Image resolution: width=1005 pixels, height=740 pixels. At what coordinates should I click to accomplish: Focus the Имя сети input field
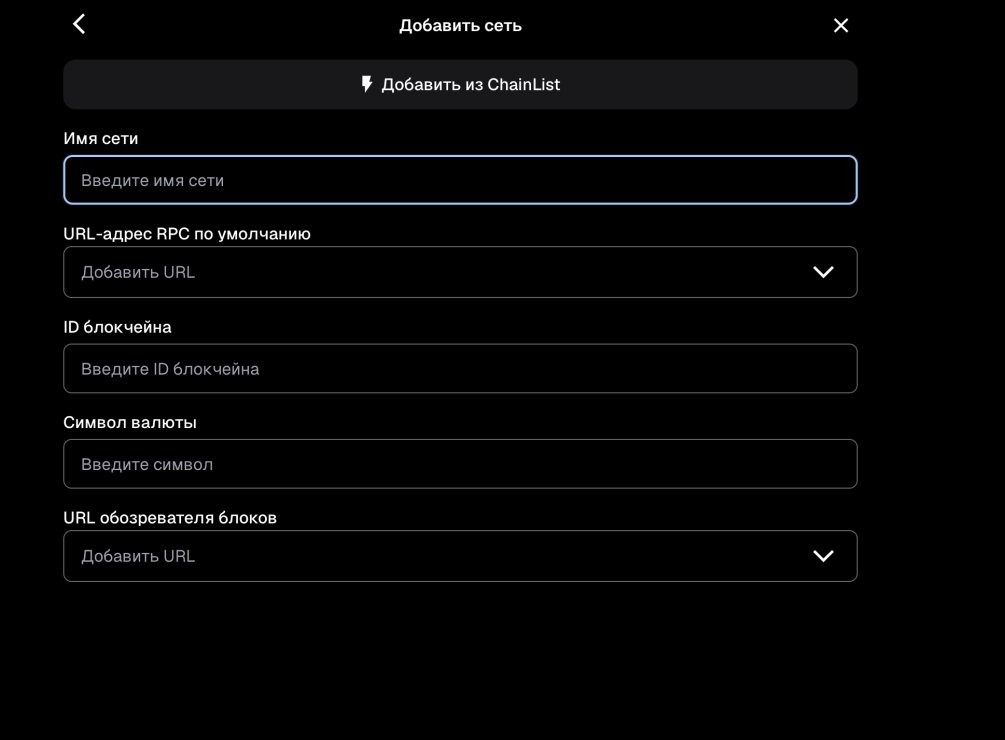tap(460, 180)
